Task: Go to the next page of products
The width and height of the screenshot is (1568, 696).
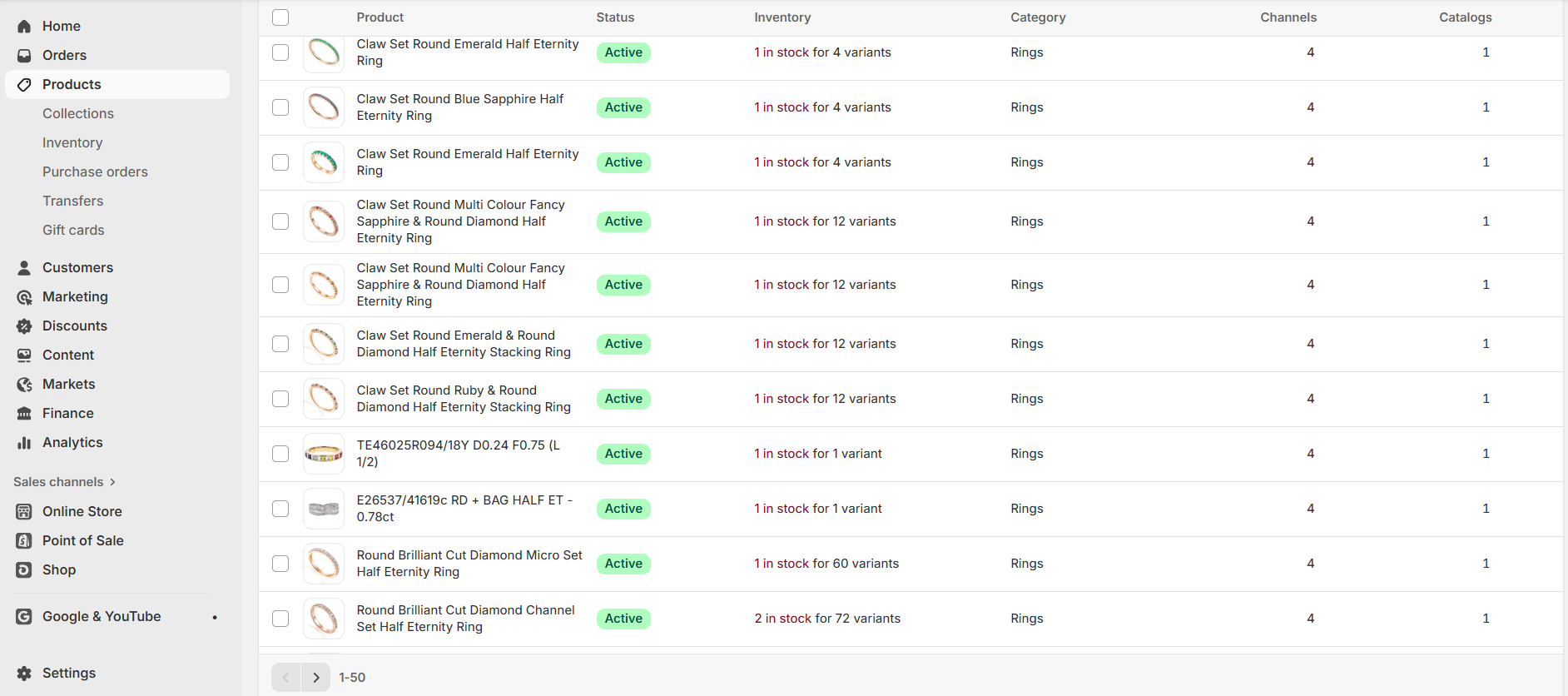Action: 316,678
